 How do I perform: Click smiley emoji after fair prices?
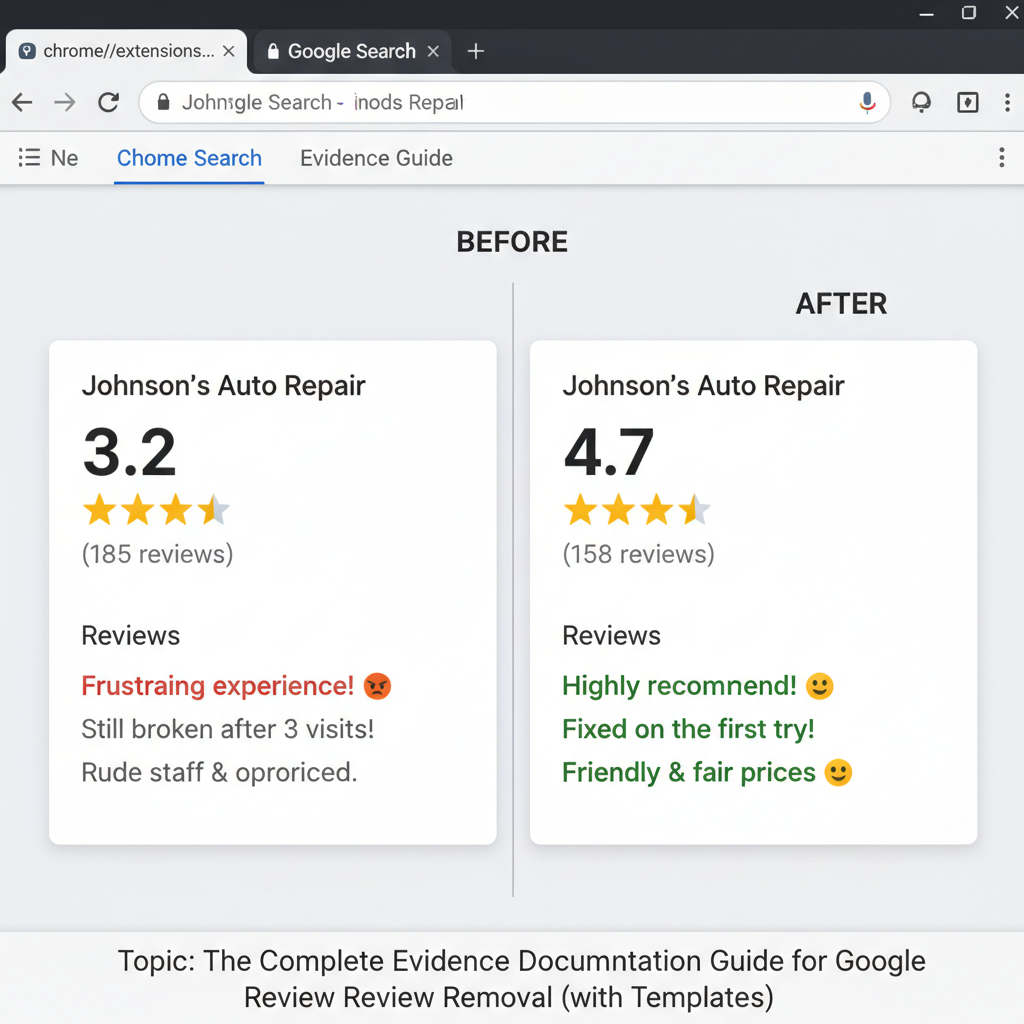click(839, 773)
